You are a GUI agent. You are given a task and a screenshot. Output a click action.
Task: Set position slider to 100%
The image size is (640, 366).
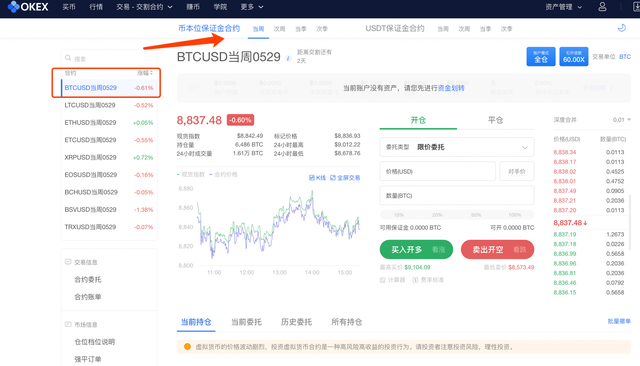tap(514, 215)
